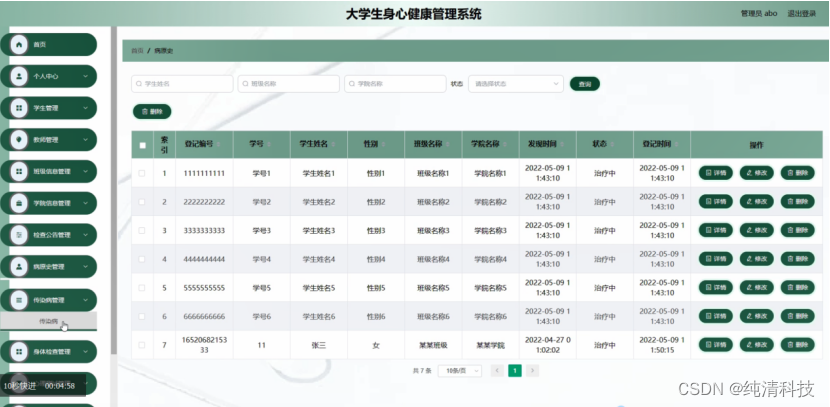Sort by 登记时间 column arrows
The image size is (830, 407).
[x=675, y=144]
